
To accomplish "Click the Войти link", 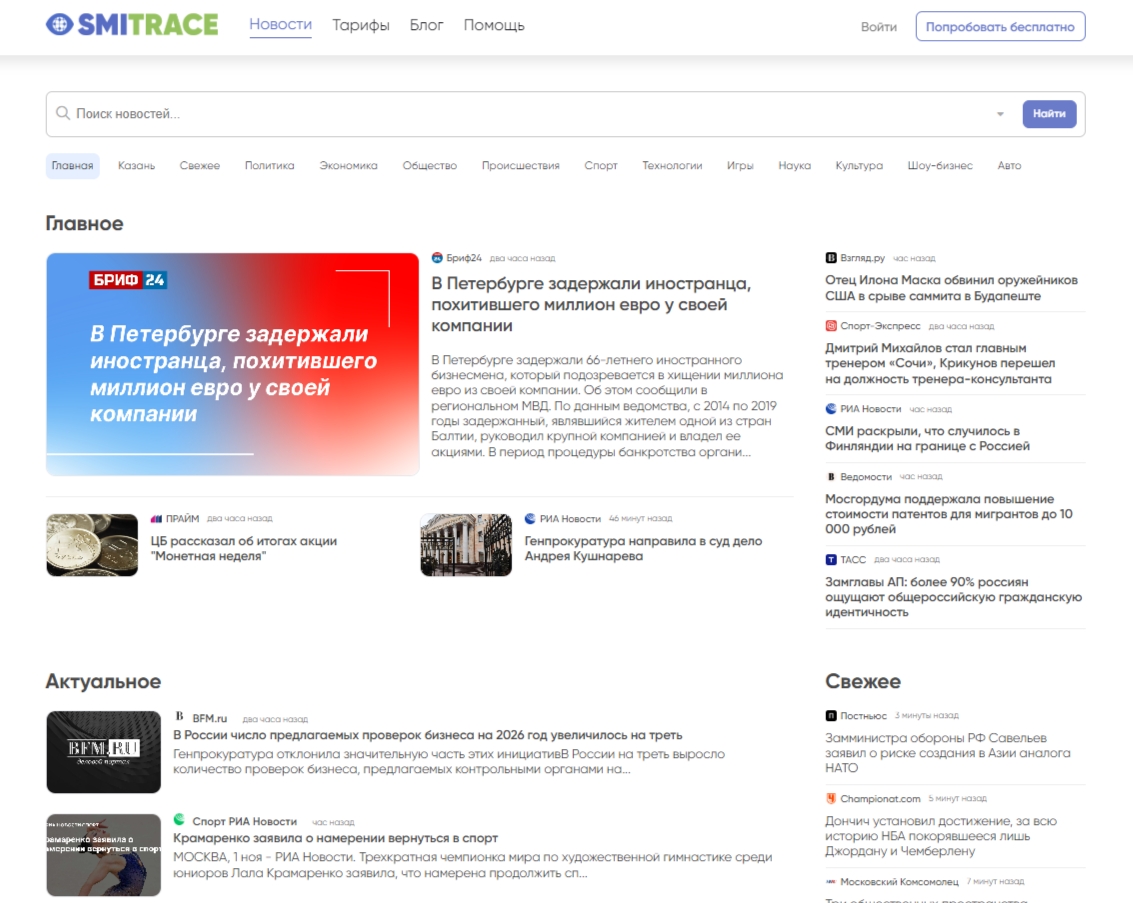I will tap(879, 27).
